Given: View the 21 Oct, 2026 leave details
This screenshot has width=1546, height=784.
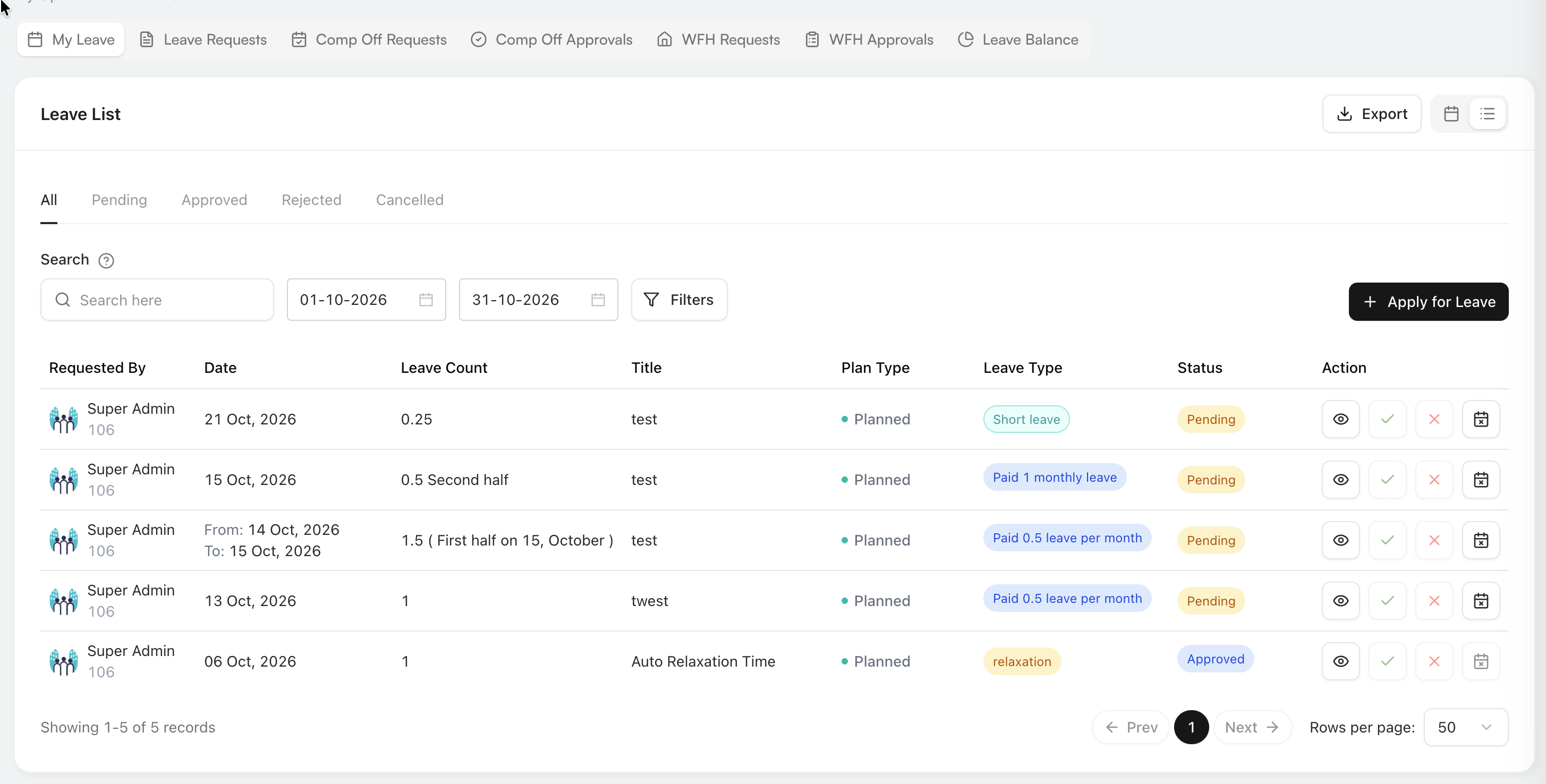Looking at the screenshot, I should click(1340, 419).
